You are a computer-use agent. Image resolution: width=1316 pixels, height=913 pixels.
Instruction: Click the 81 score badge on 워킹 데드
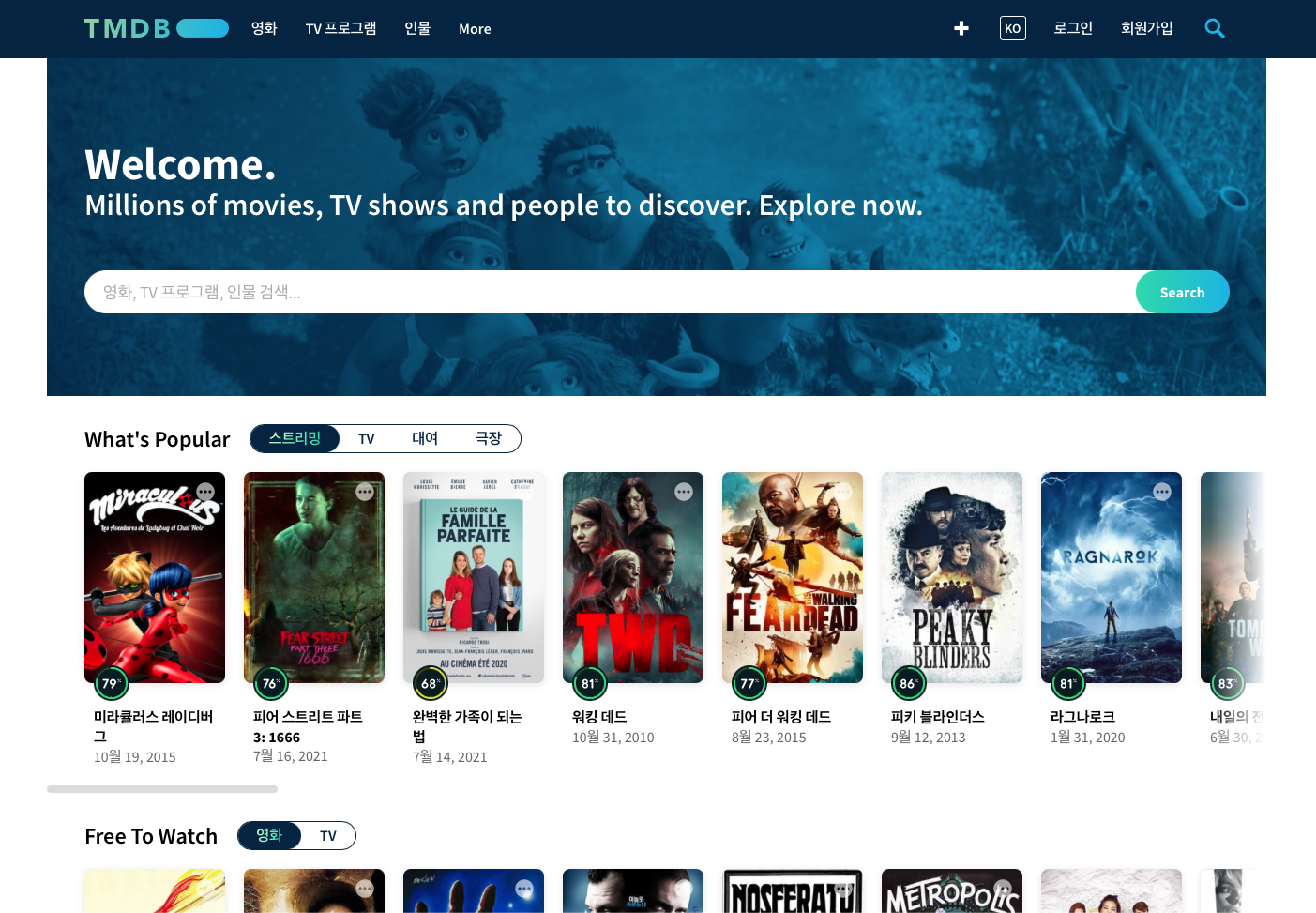point(590,683)
